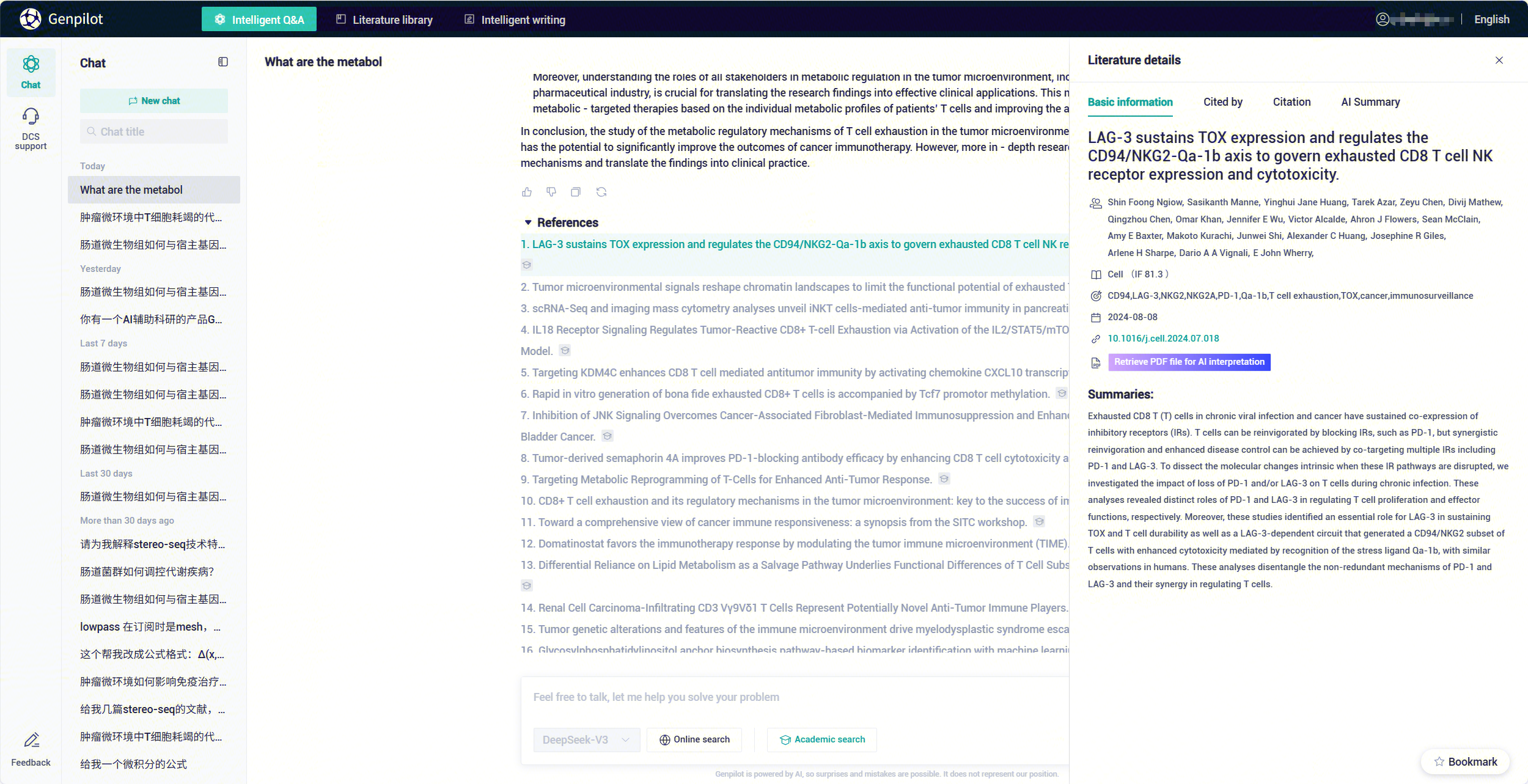This screenshot has height=784, width=1528.
Task: Open the English language selector
Action: coord(1491,19)
